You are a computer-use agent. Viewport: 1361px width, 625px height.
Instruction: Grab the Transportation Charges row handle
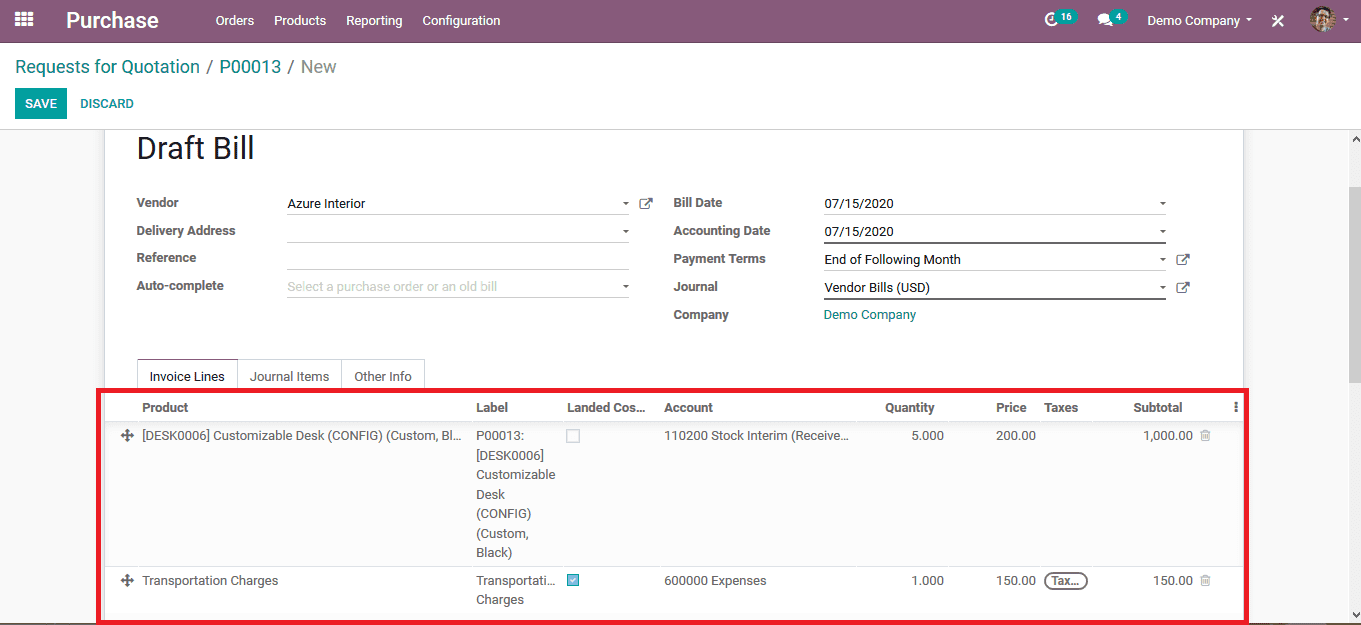(127, 580)
